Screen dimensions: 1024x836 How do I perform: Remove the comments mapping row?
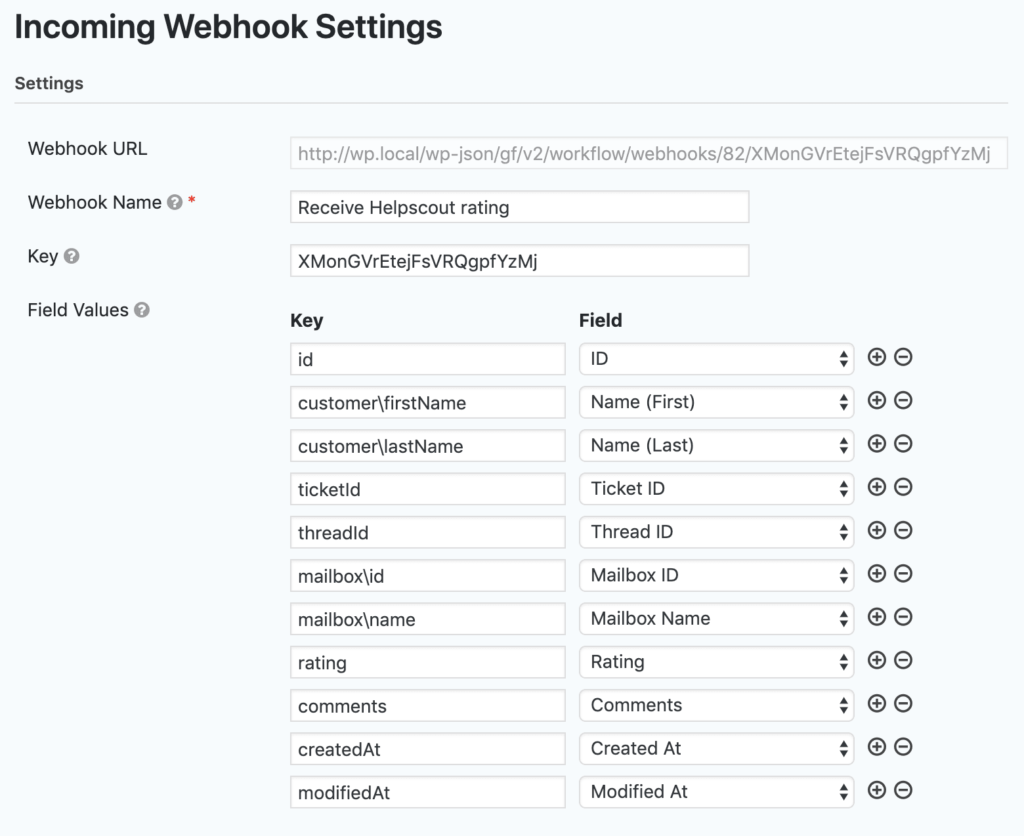pyautogui.click(x=903, y=703)
